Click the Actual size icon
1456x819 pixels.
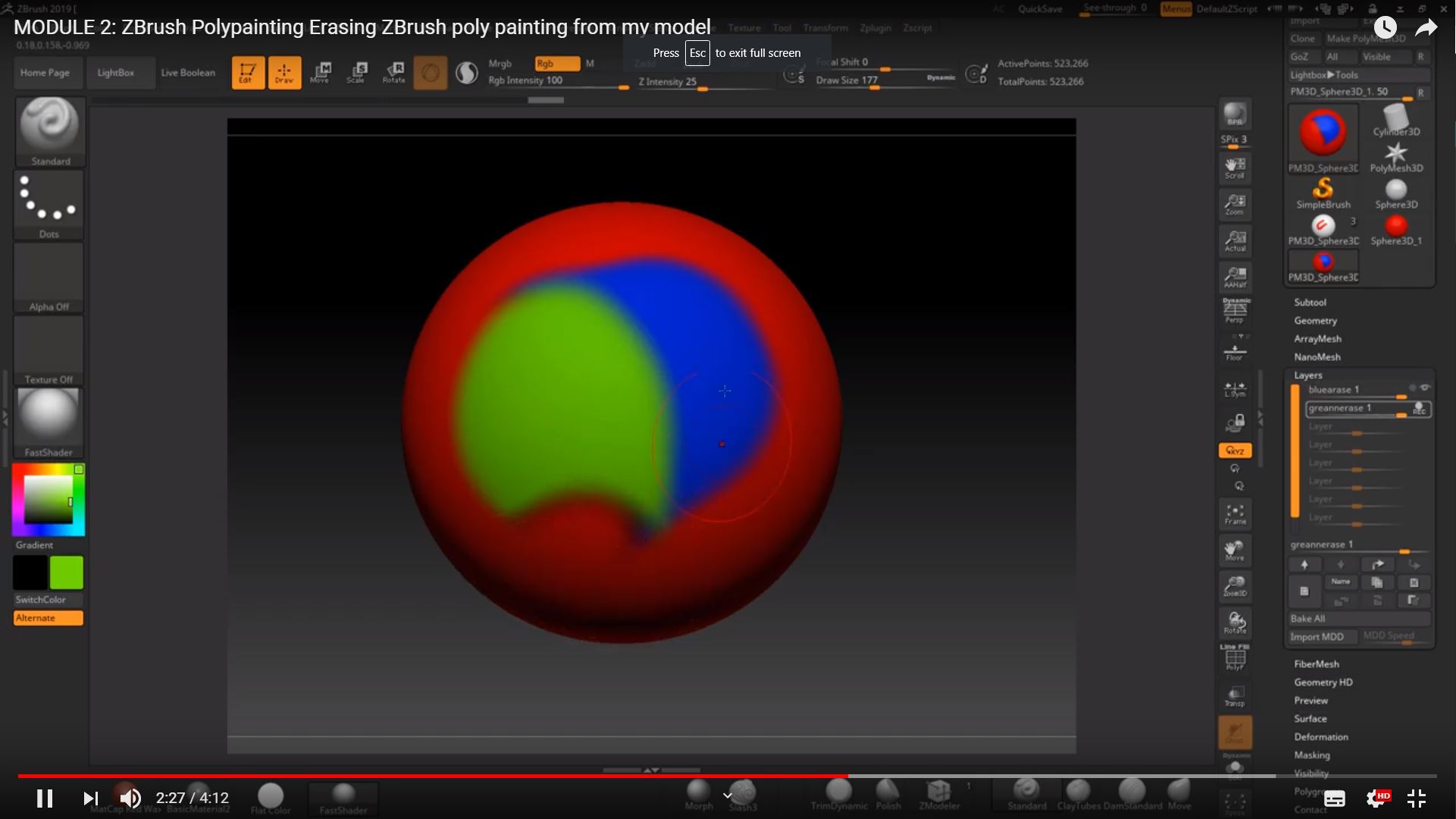coord(1235,241)
